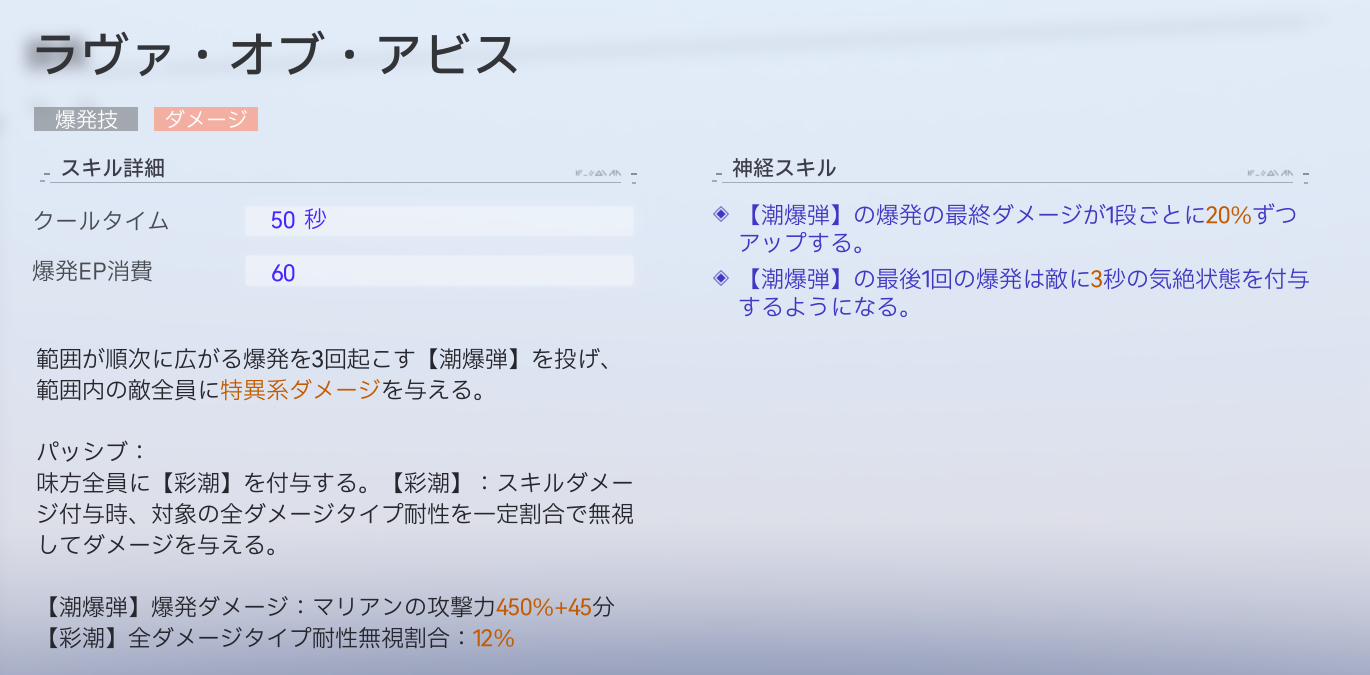
Task: Click the neural skill about 3秒の気絶状態
Action: [x=1023, y=293]
